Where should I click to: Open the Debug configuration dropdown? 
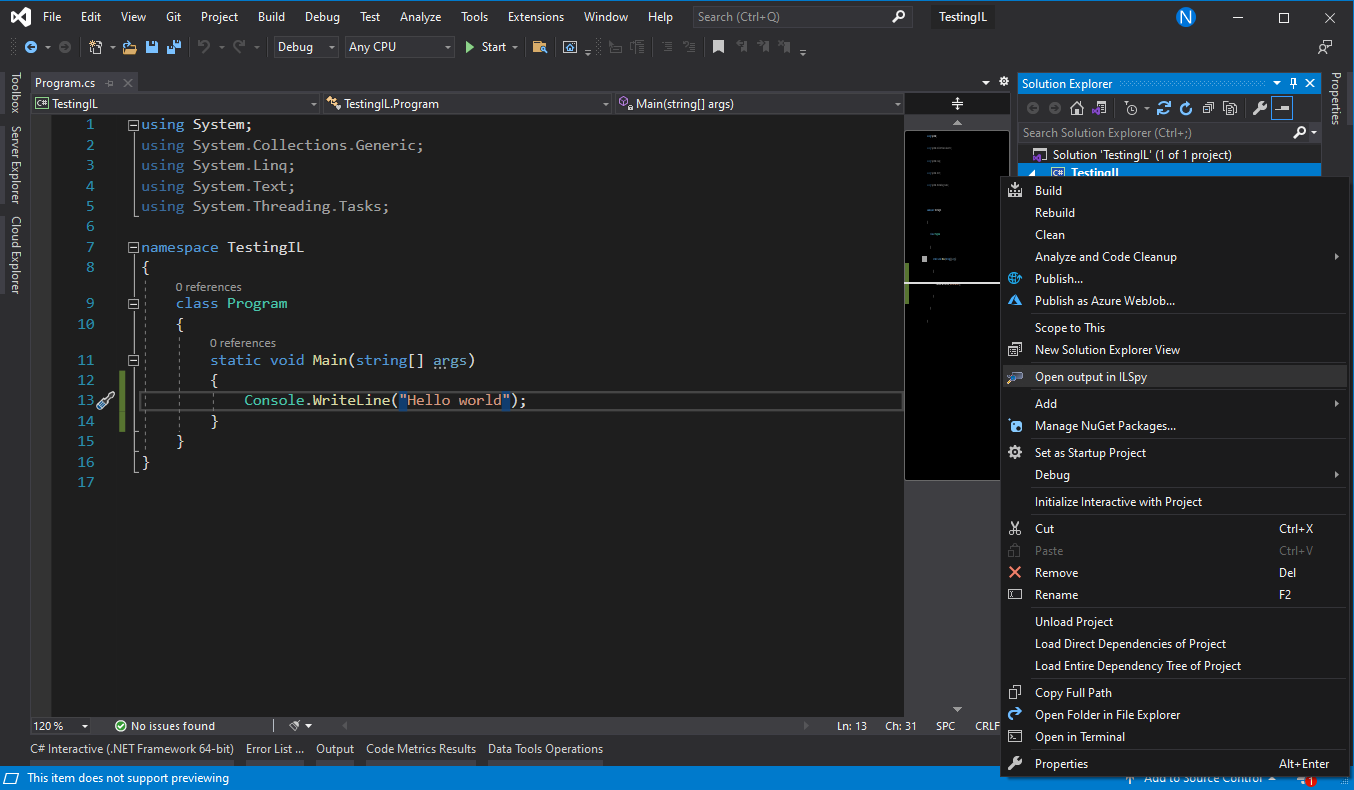pyautogui.click(x=306, y=47)
